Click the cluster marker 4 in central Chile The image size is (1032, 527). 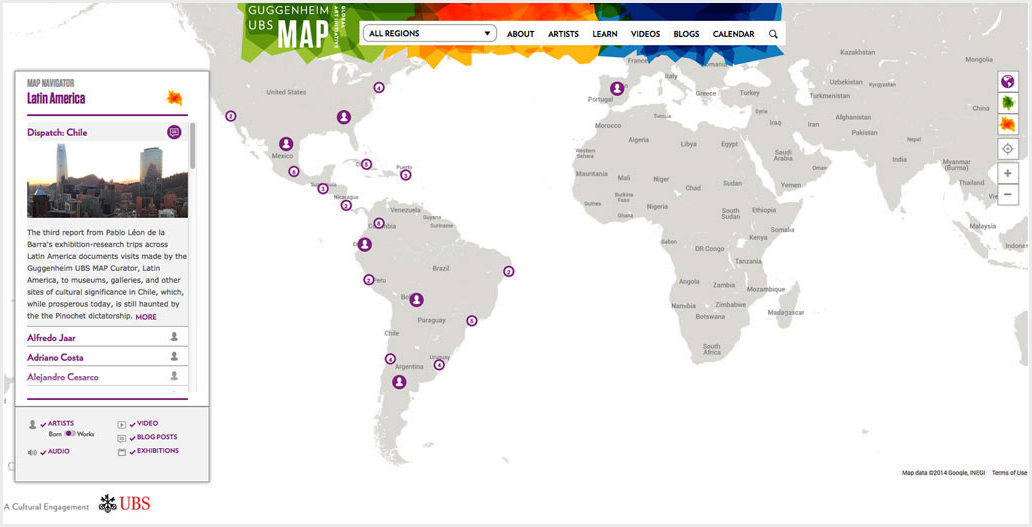(390, 359)
